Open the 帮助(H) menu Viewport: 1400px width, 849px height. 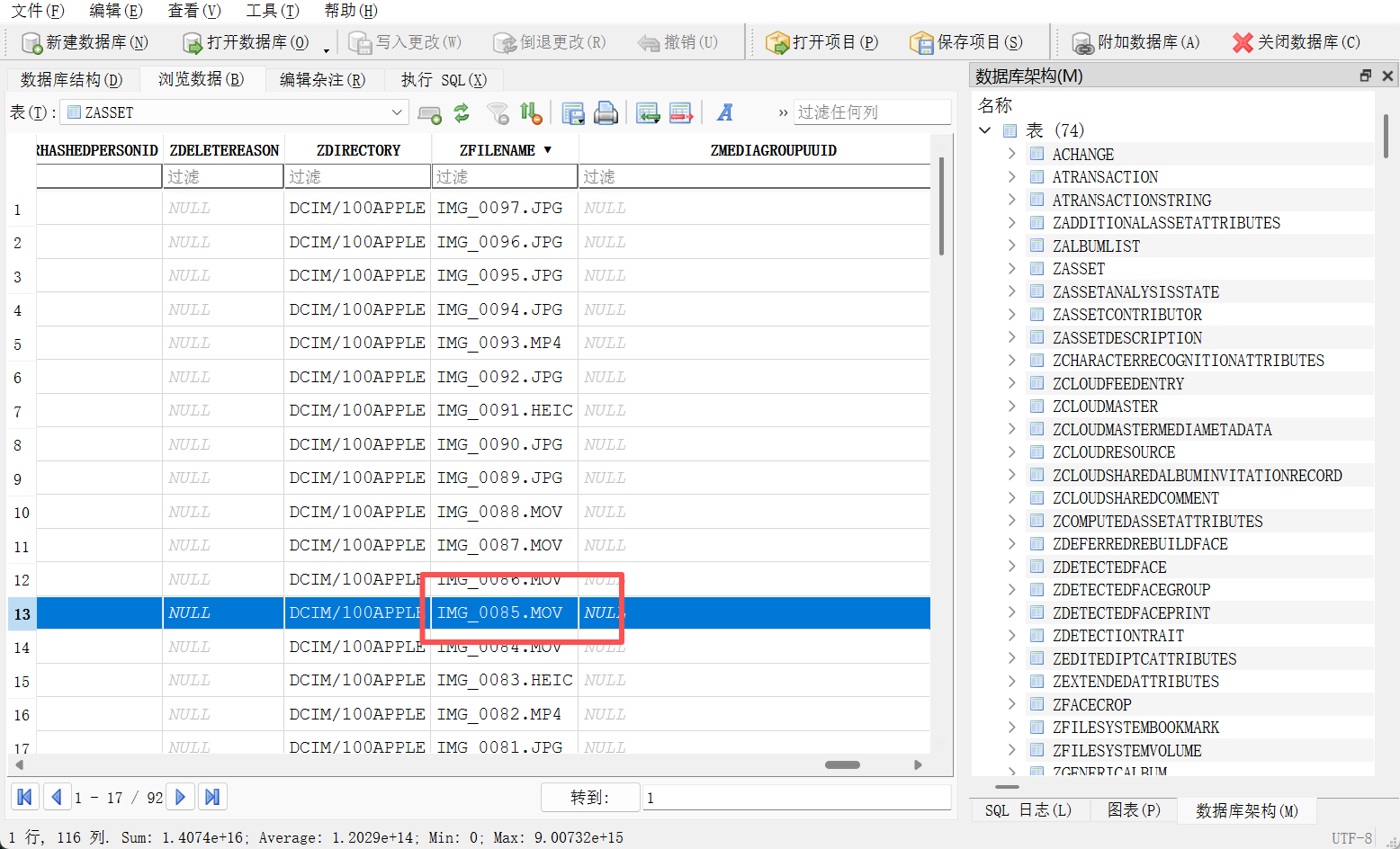pos(351,11)
